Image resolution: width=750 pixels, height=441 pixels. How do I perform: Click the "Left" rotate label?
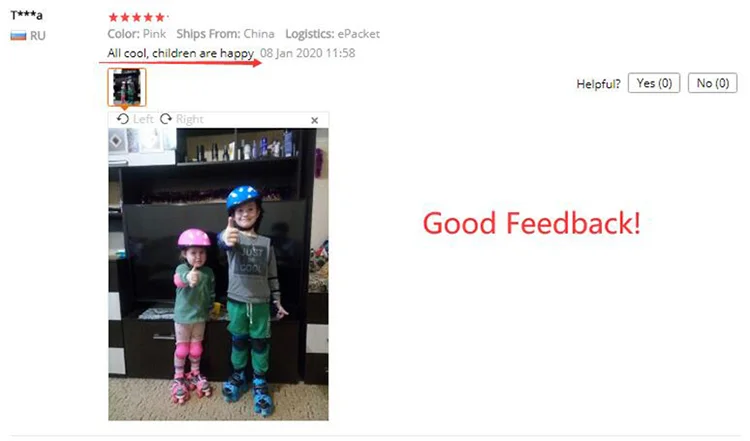pos(143,119)
